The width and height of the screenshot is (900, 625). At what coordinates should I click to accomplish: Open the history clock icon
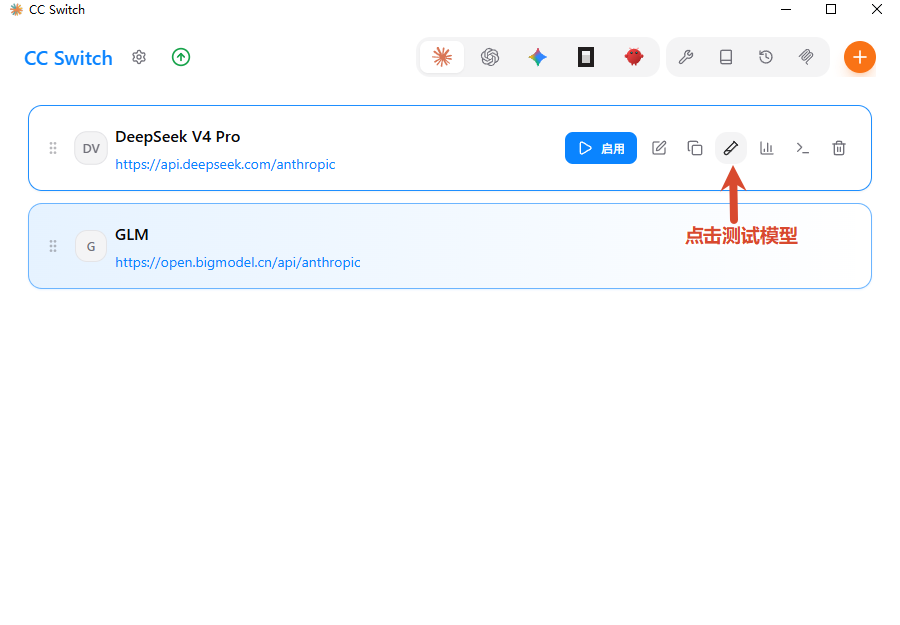coord(766,57)
